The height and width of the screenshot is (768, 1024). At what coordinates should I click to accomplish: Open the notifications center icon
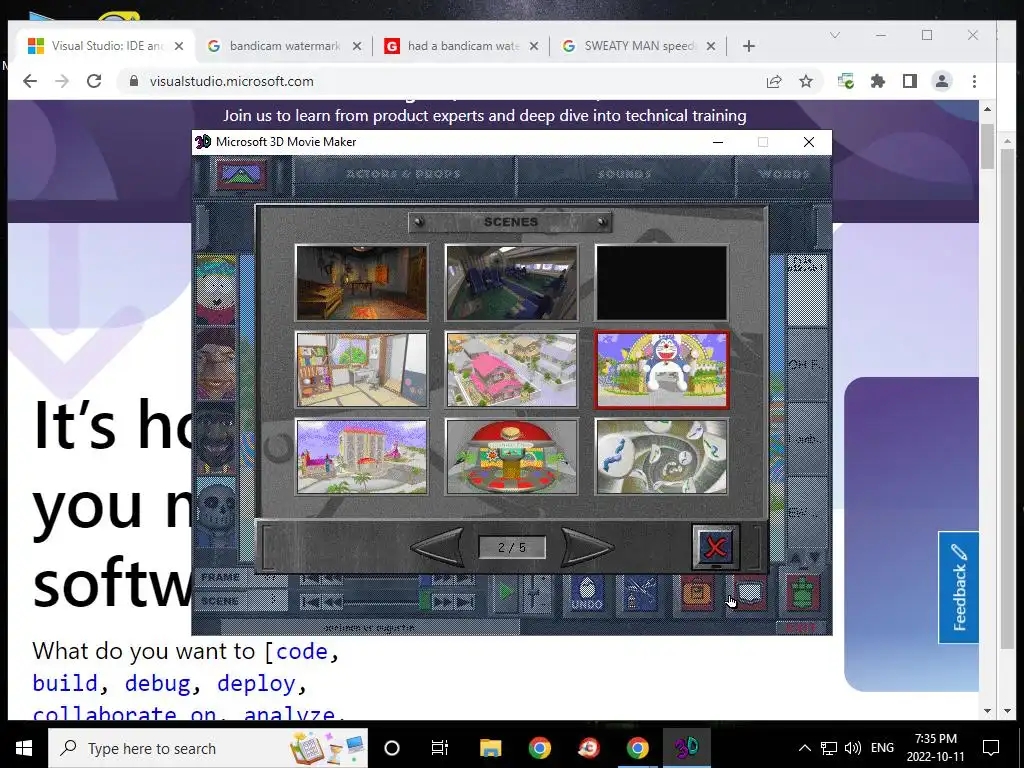991,748
